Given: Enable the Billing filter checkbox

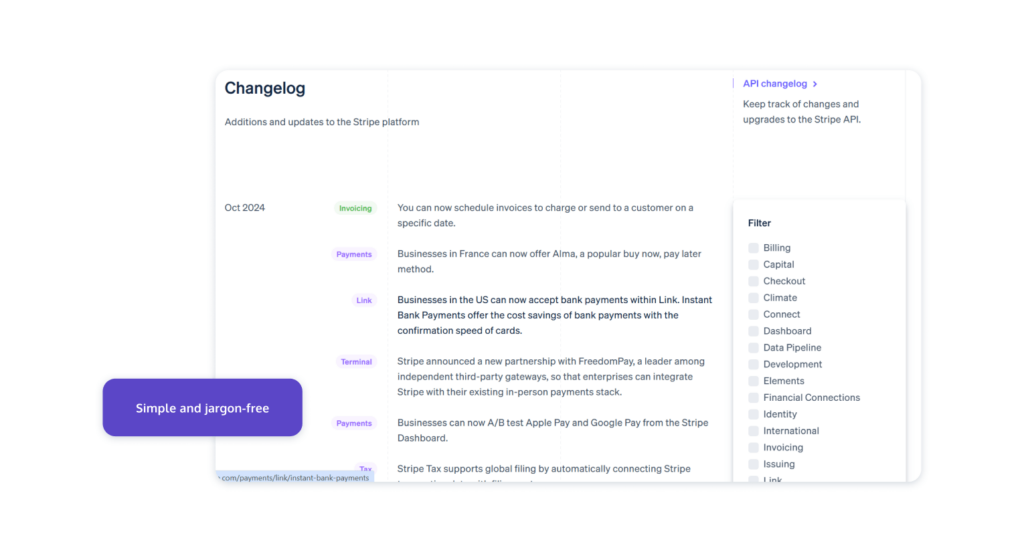Looking at the screenshot, I should pyautogui.click(x=753, y=248).
